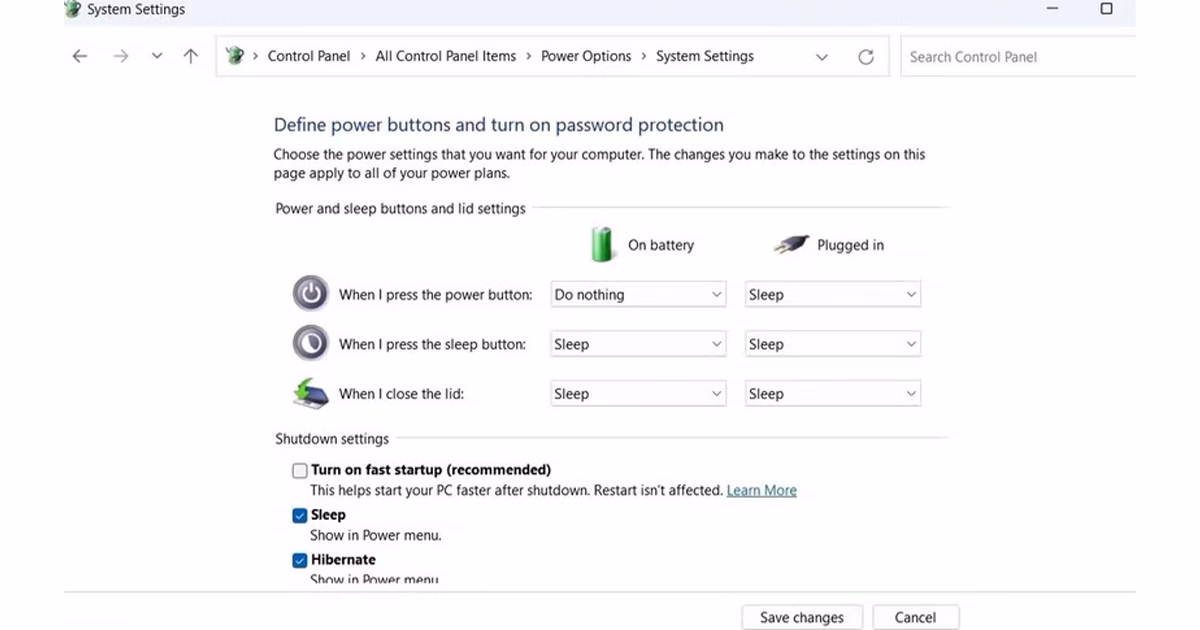The width and height of the screenshot is (1200, 630).
Task: Uncheck the Hibernate checkbox
Action: [x=300, y=561]
